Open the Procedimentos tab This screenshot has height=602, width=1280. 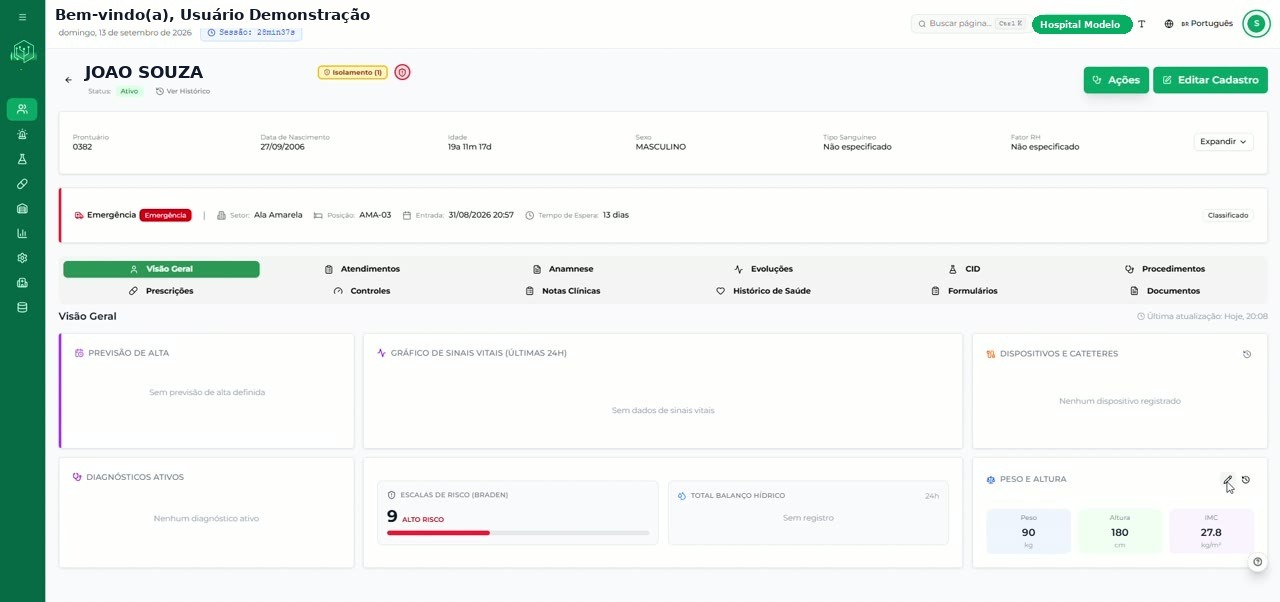(1165, 269)
